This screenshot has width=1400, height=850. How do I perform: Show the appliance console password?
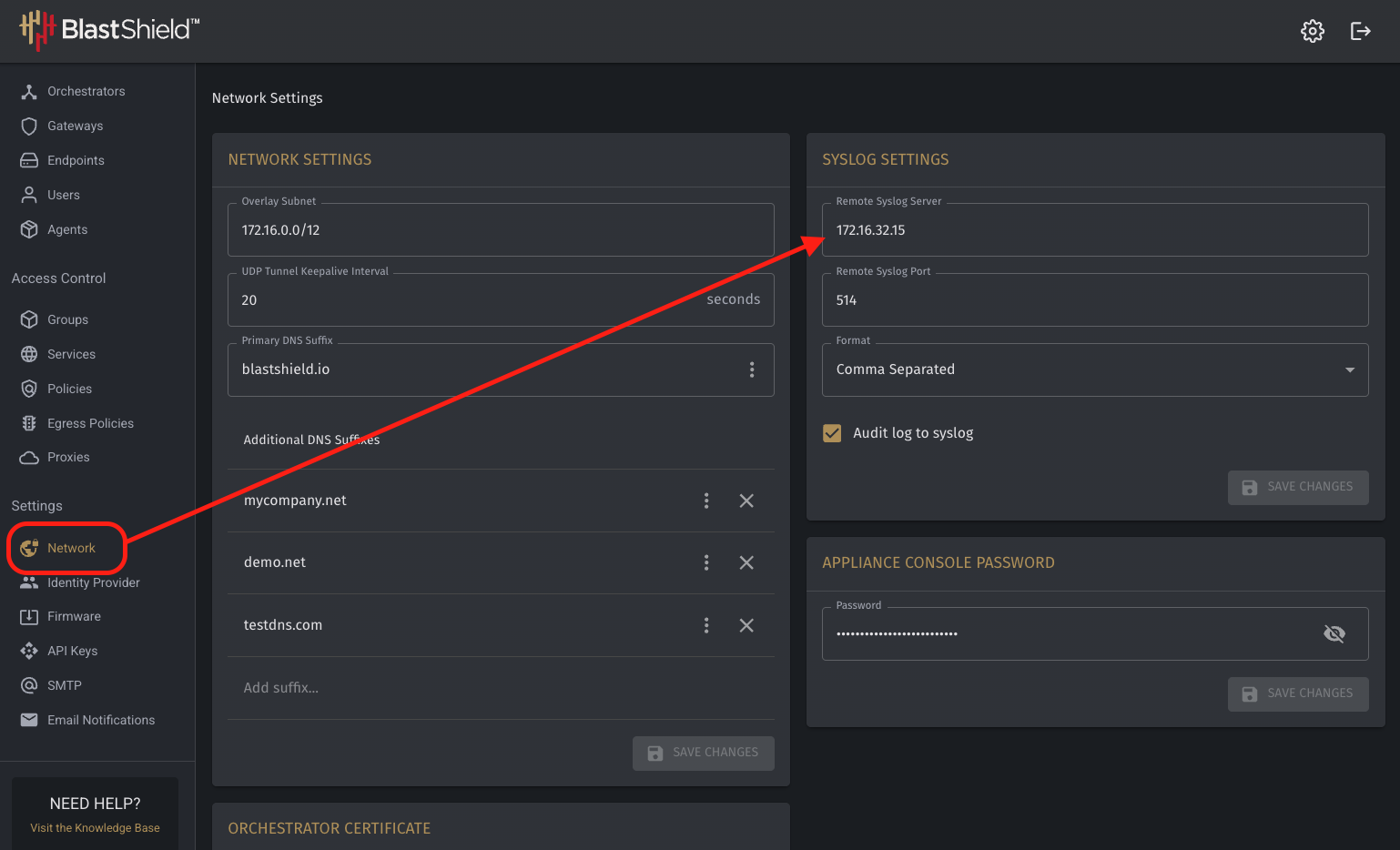(x=1334, y=633)
